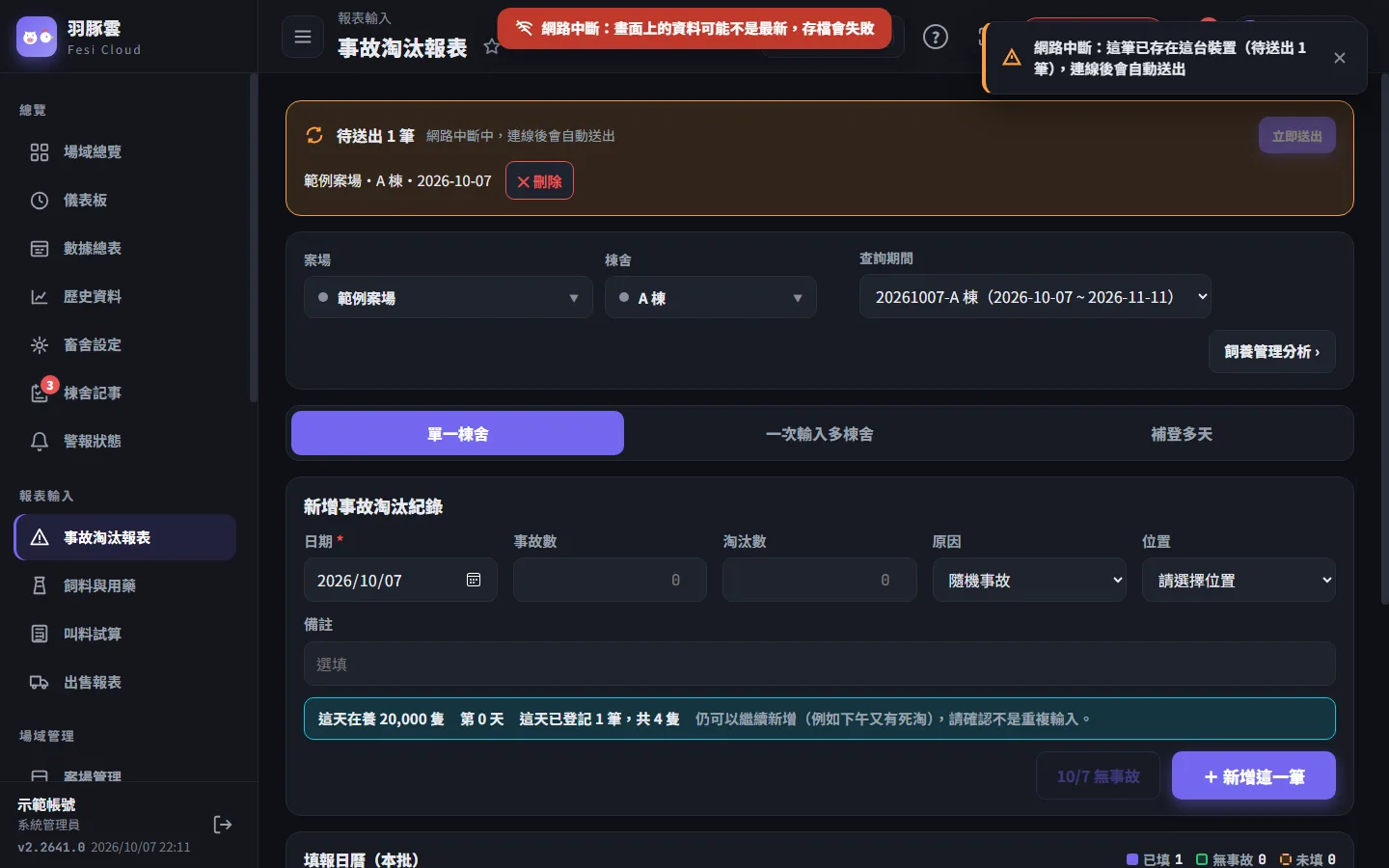The width and height of the screenshot is (1389, 868).
Task: Open 畜舍設定 settings
Action: coord(125,345)
